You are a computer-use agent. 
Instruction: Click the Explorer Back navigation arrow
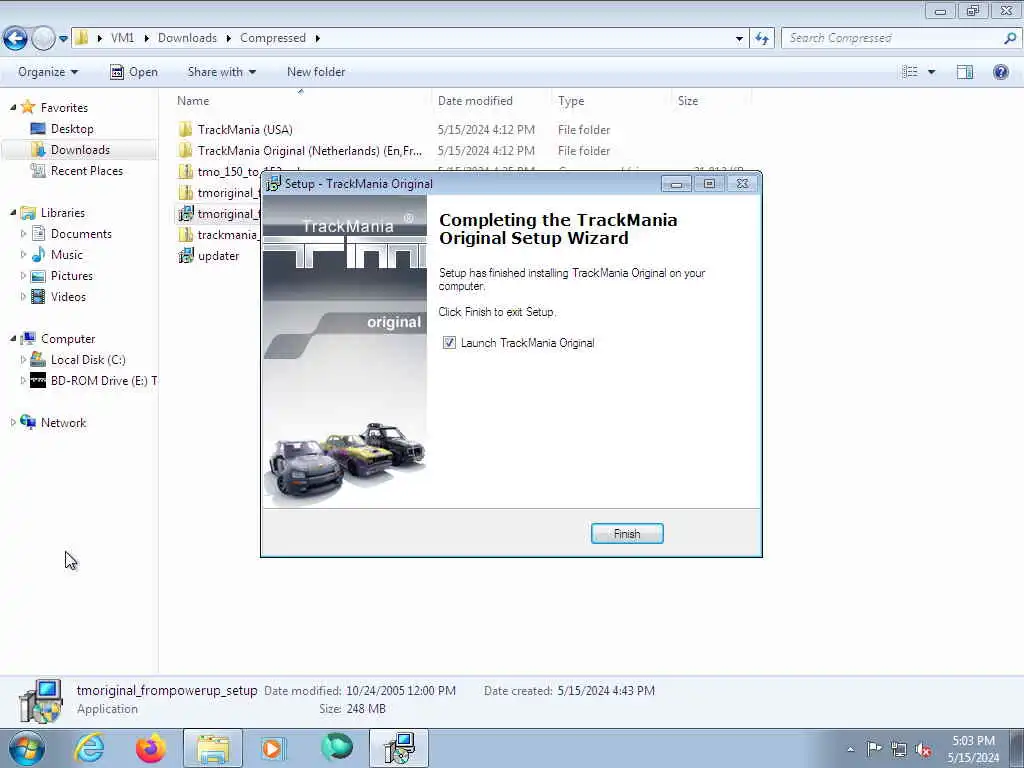tap(16, 39)
